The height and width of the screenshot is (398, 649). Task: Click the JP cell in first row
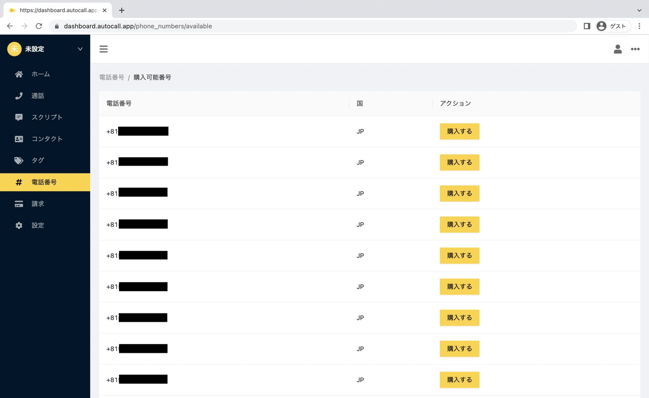(360, 132)
